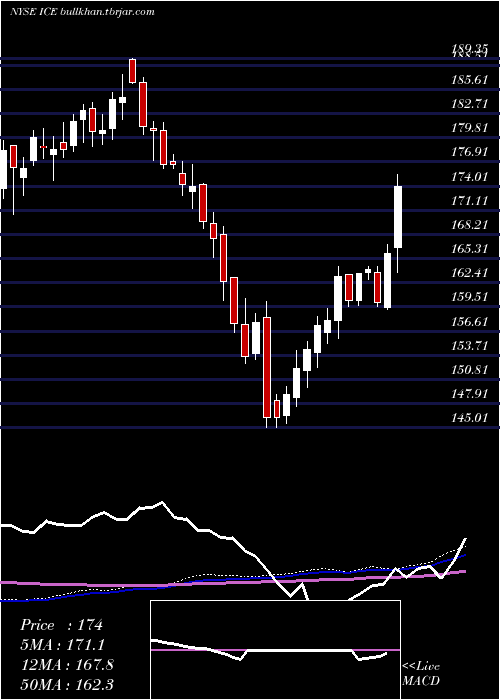Screen dimensions: 500x700
Task: Click the 159.51 price axis label
Action: [x=468, y=298]
